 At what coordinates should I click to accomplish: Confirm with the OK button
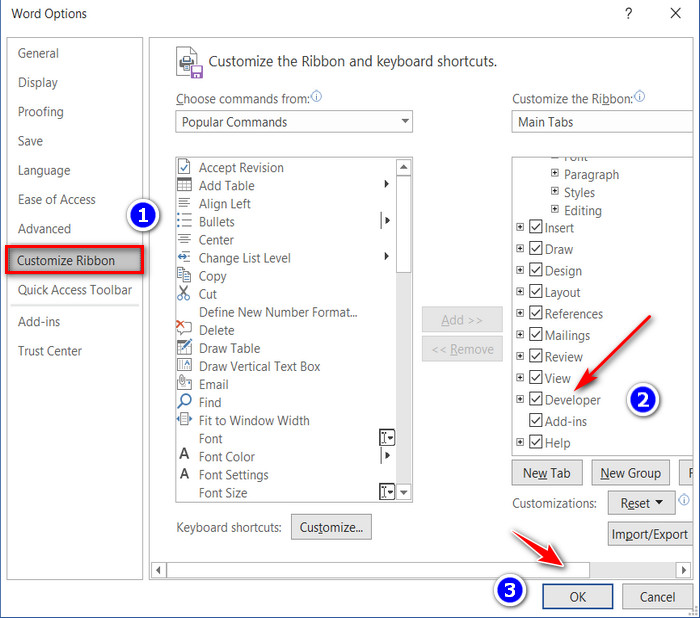[578, 597]
